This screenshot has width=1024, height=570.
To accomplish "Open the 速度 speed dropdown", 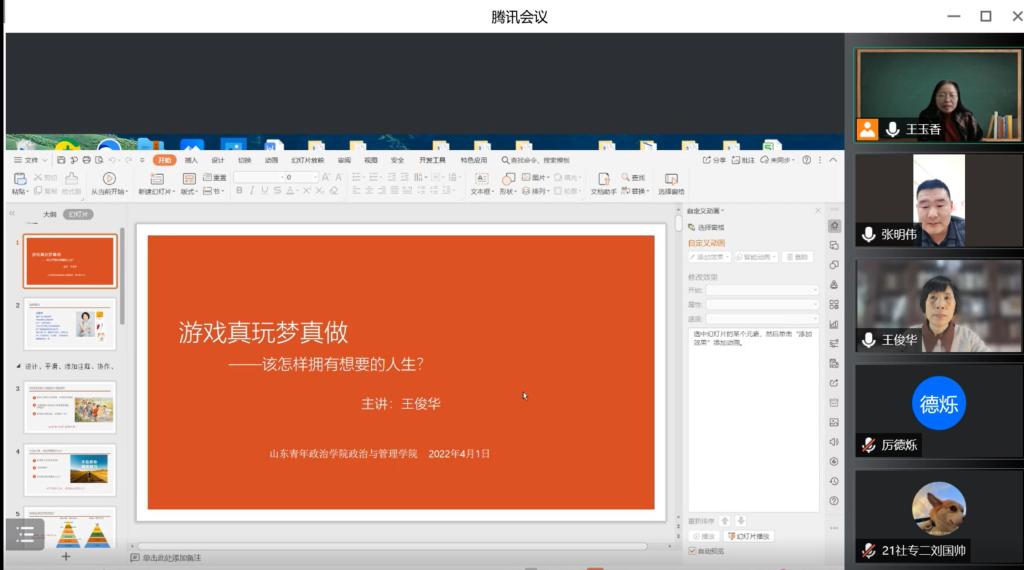I will [762, 318].
